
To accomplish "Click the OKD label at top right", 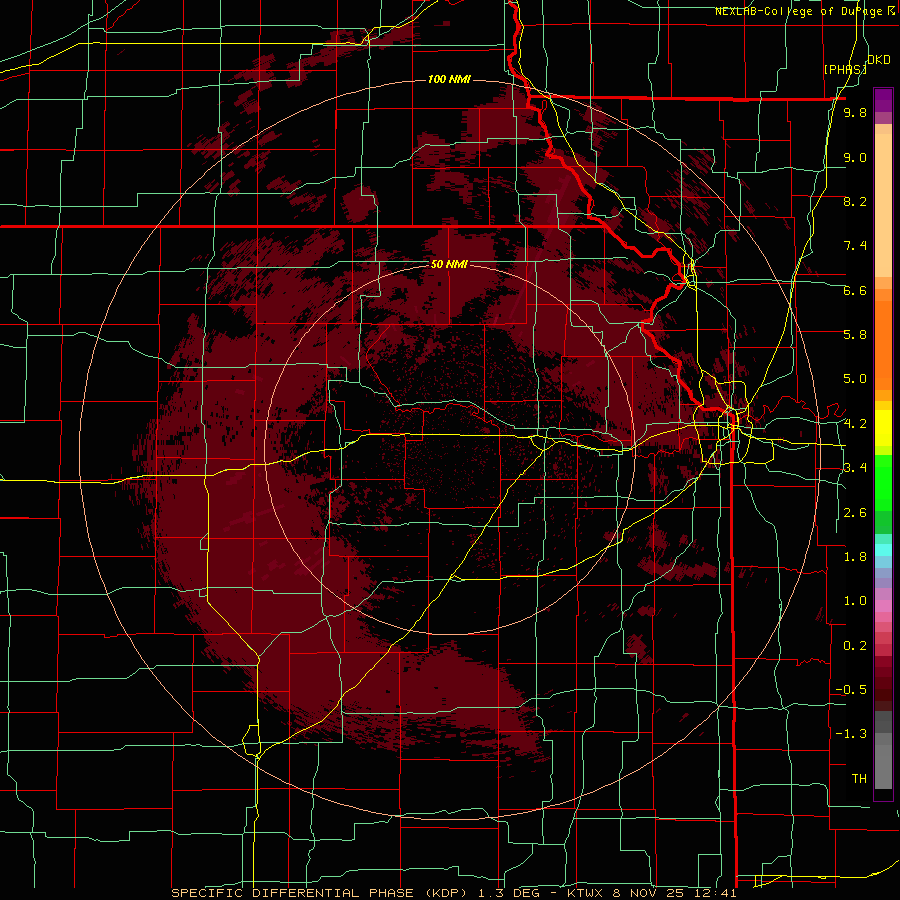I will (x=879, y=60).
